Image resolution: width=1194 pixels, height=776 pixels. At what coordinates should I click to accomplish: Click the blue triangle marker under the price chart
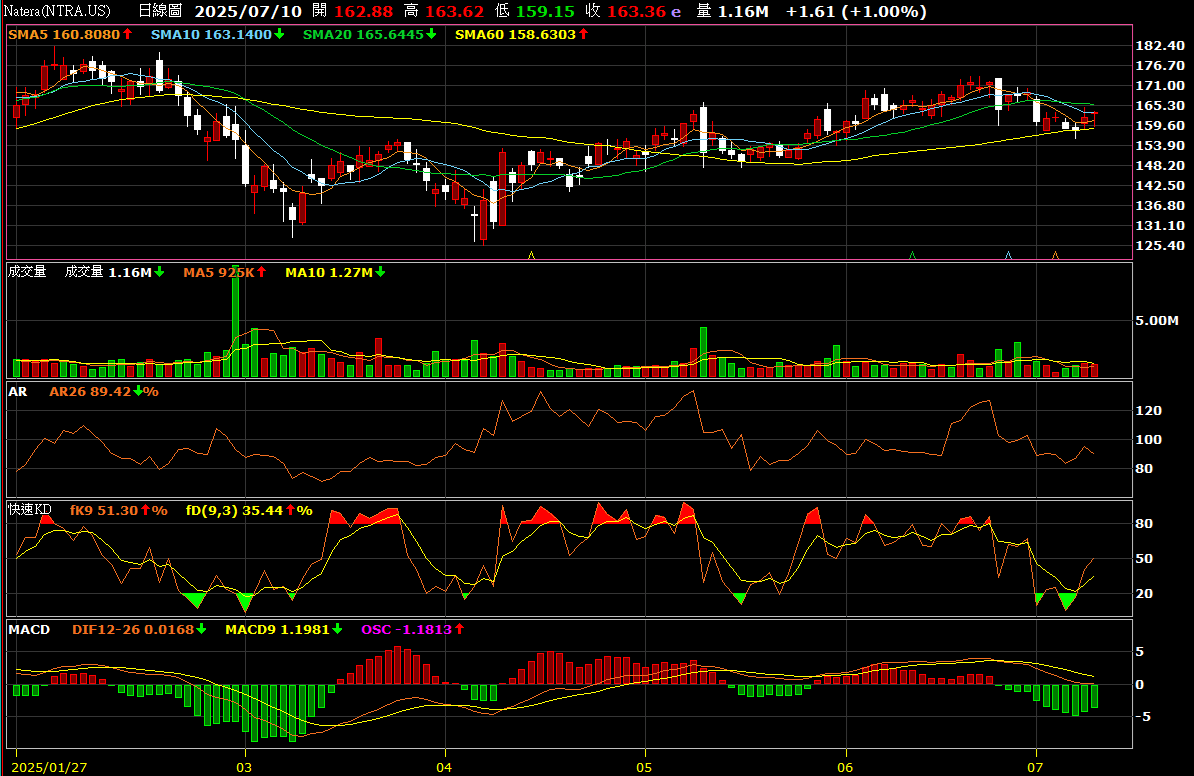(x=1008, y=255)
